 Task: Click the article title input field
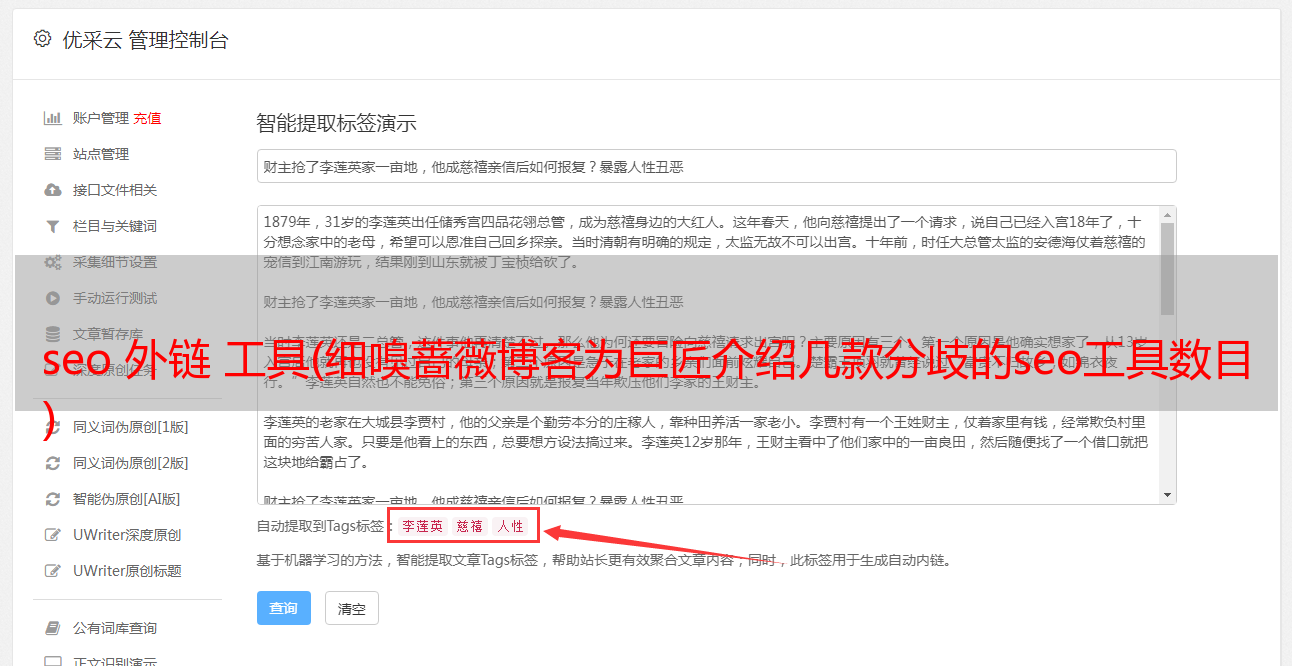716,166
